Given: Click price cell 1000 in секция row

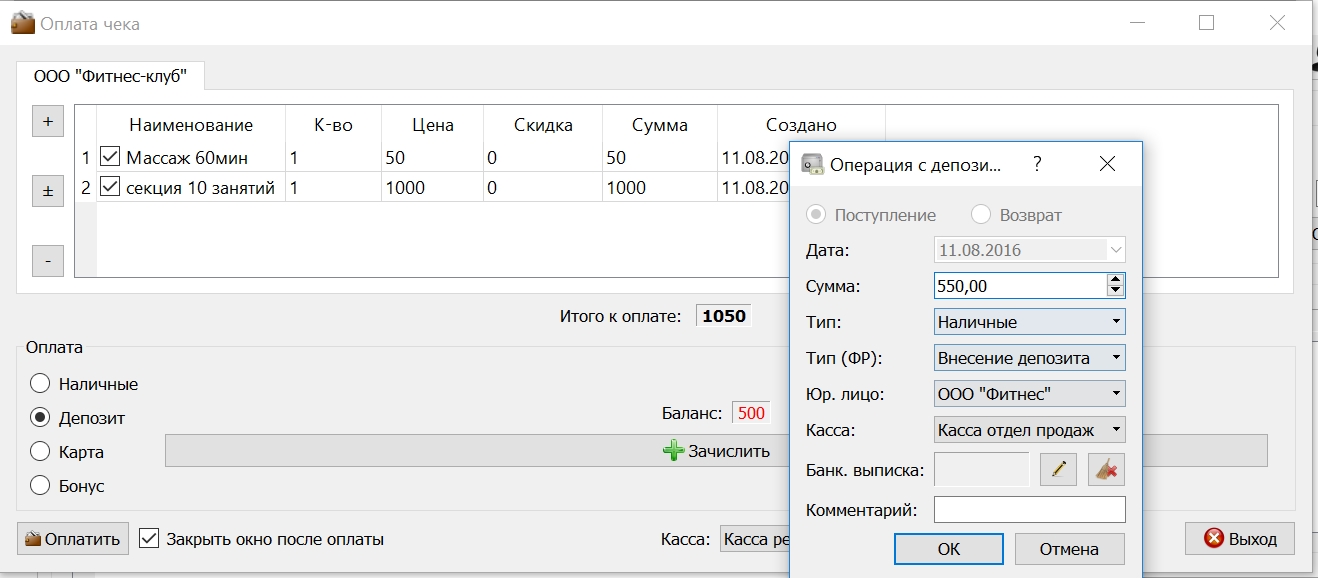Looking at the screenshot, I should (432, 187).
